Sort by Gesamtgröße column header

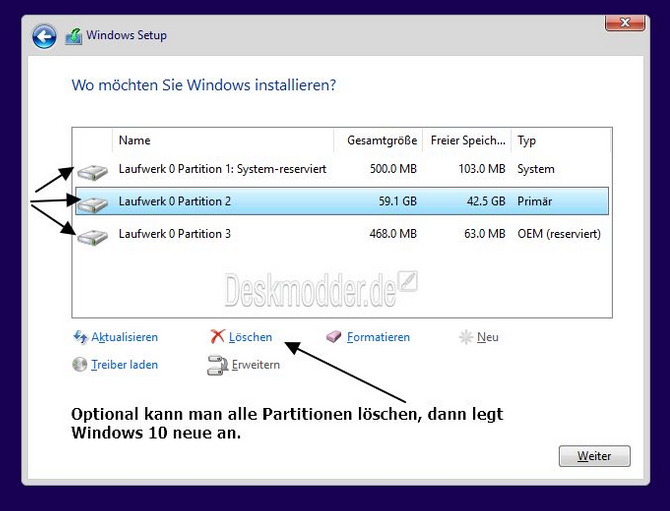378,140
